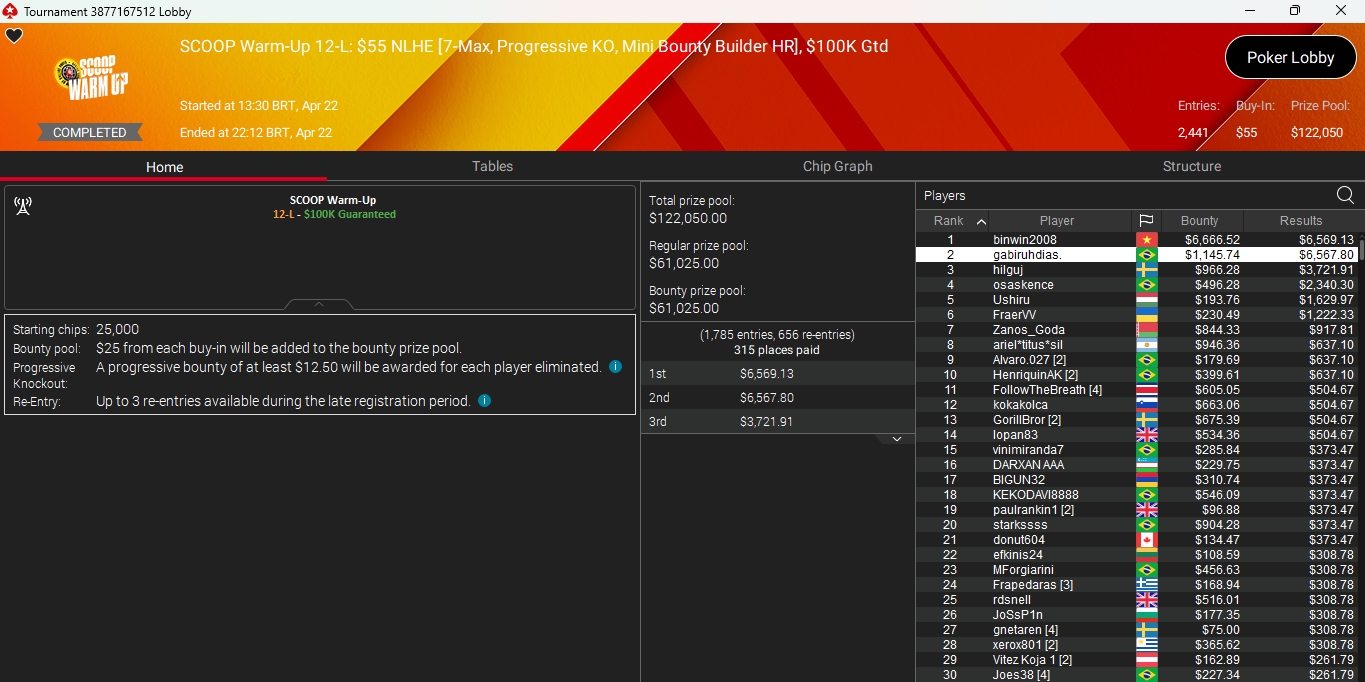Switch to the Home tab
Viewport: 1365px width, 682px height.
[x=164, y=167]
